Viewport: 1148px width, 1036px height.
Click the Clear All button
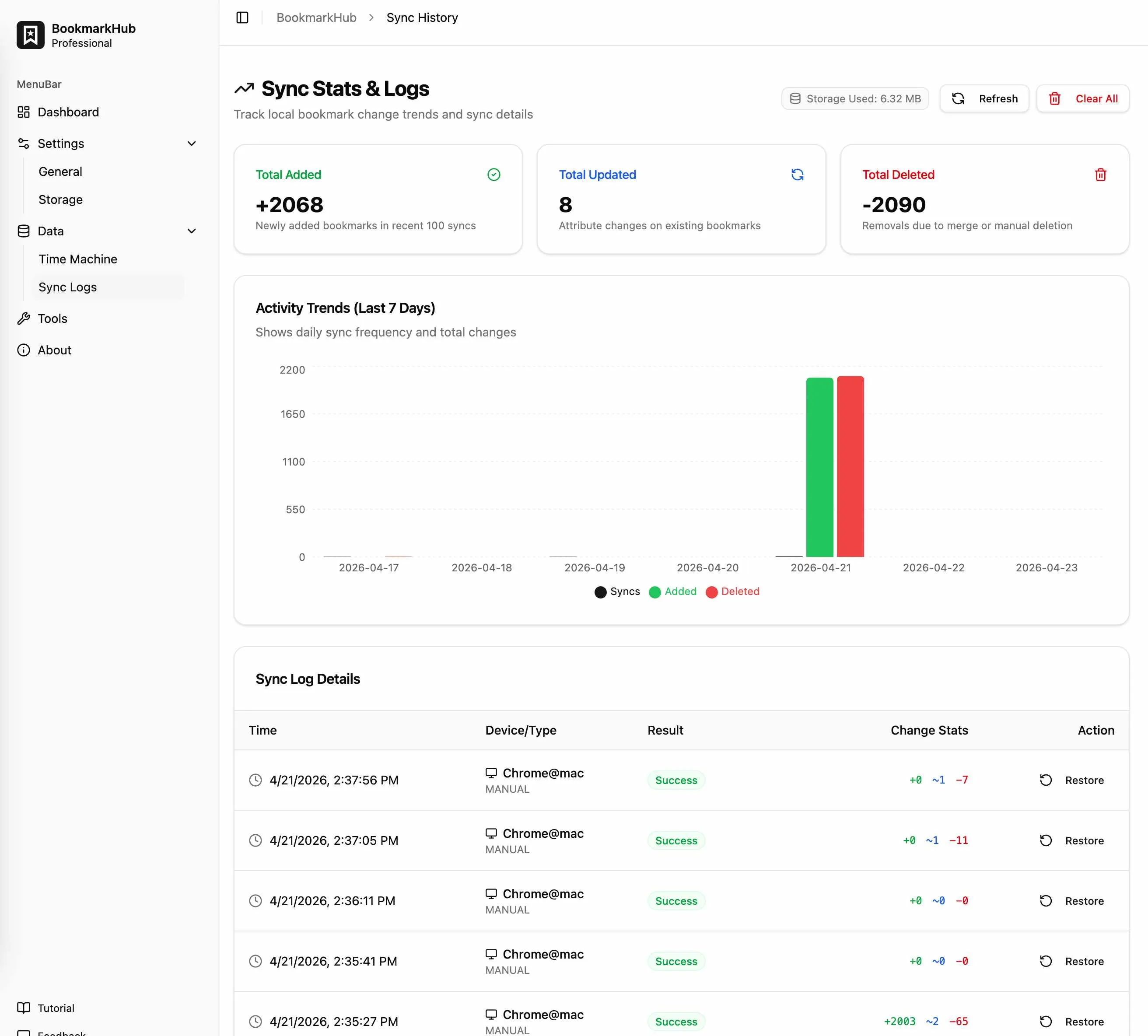(x=1082, y=98)
